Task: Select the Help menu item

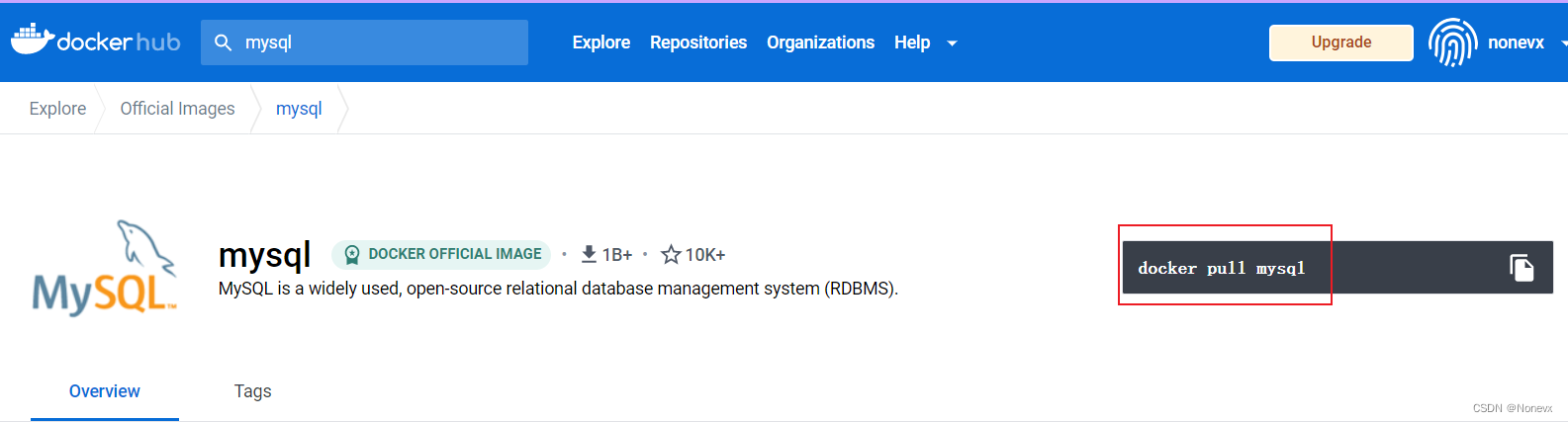Action: point(912,42)
